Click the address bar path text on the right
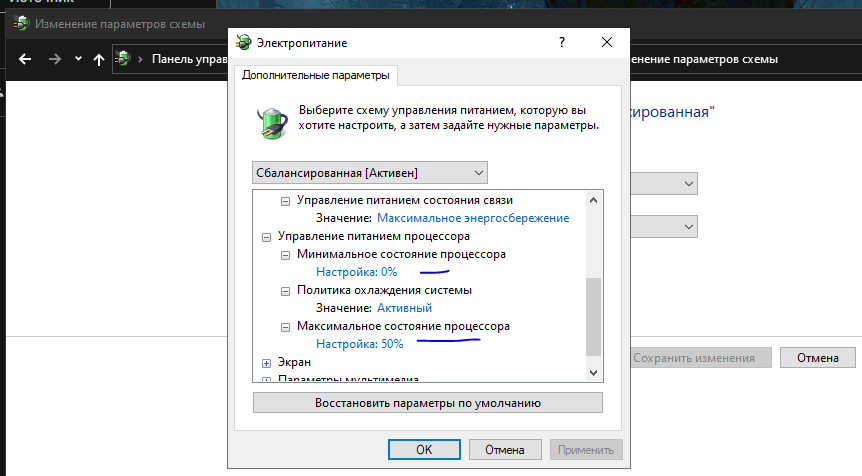Image resolution: width=862 pixels, height=476 pixels. 704,59
